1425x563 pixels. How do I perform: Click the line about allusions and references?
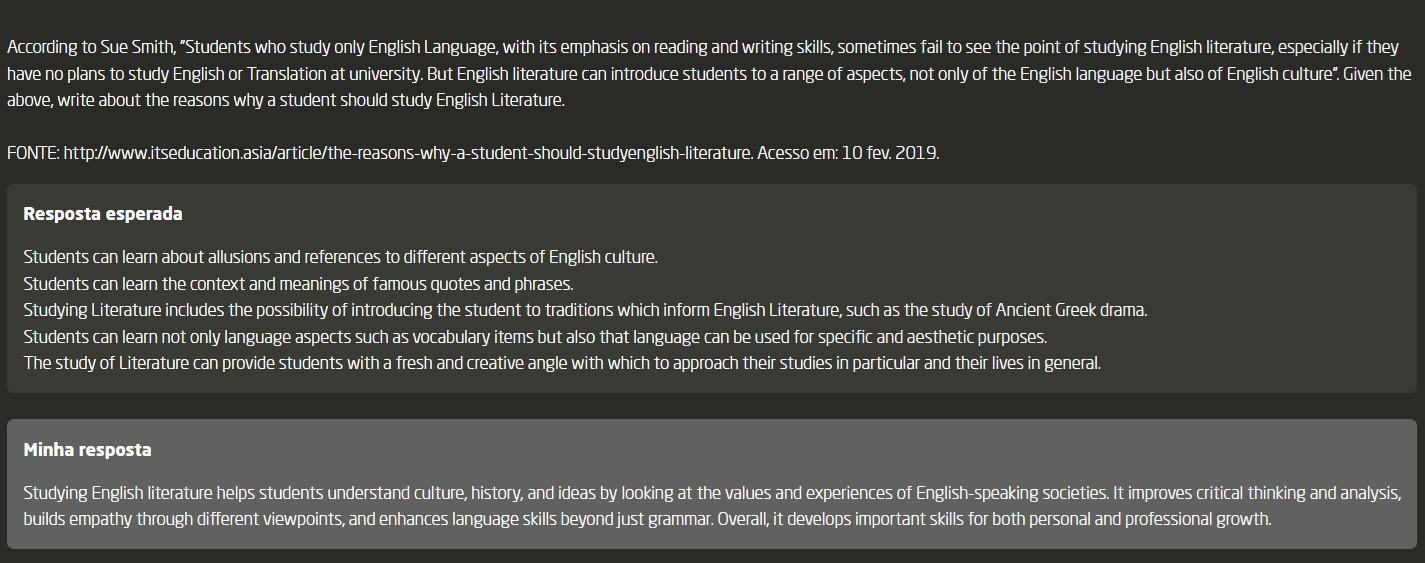click(x=340, y=257)
